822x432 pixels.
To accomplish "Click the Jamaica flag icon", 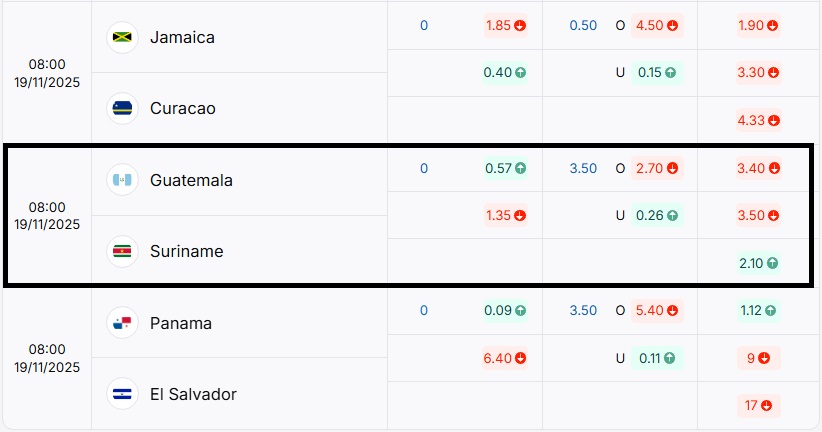I will (x=124, y=37).
